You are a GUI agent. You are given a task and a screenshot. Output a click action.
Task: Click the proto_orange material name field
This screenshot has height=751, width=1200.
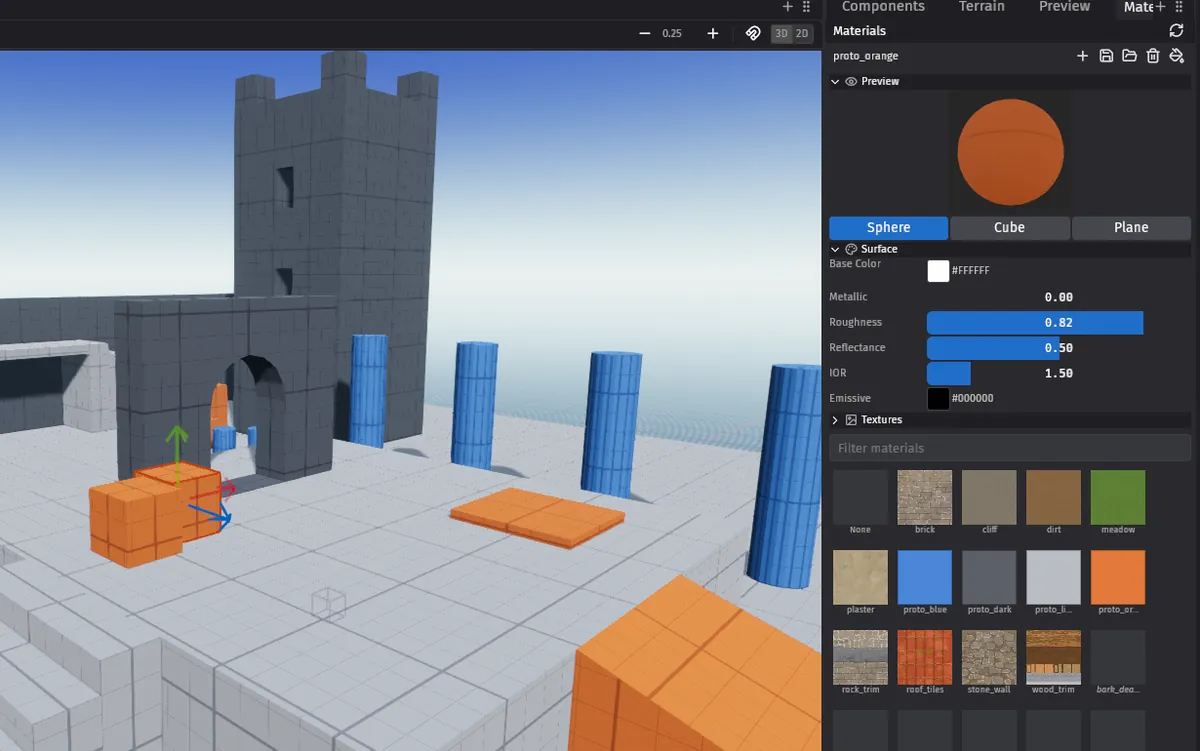tap(865, 56)
